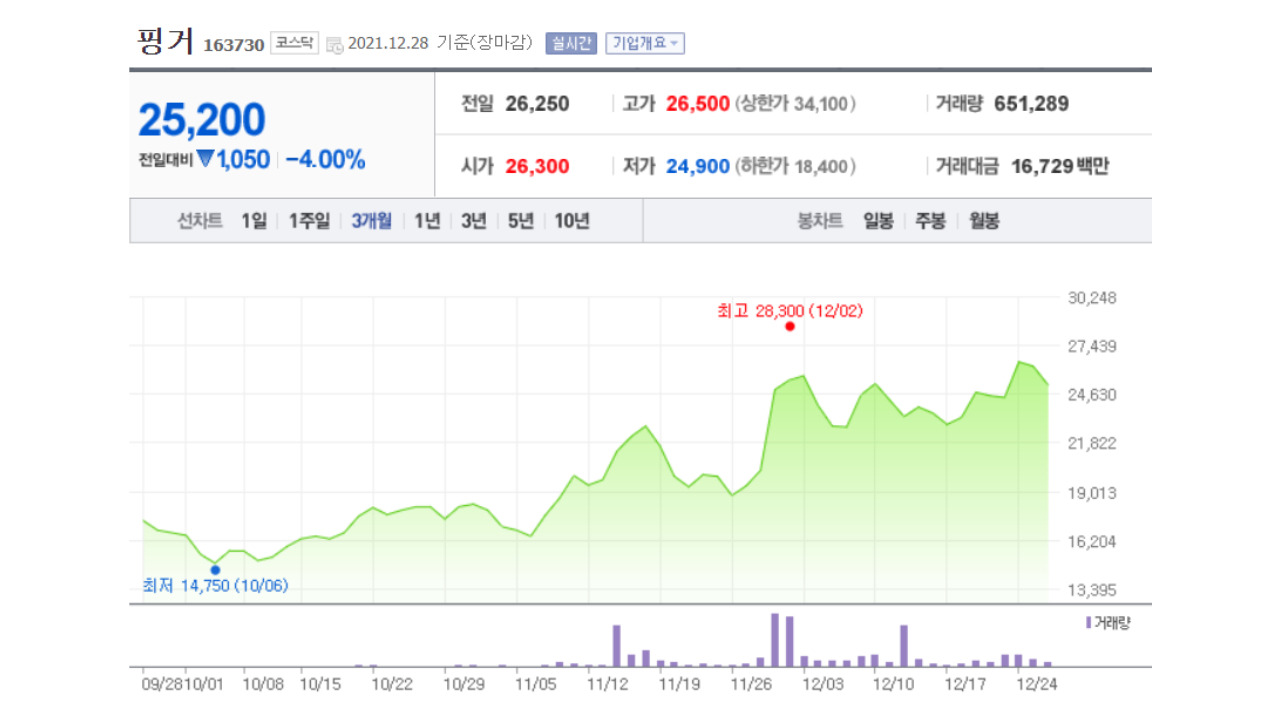Click the stock code 163730

234,45
